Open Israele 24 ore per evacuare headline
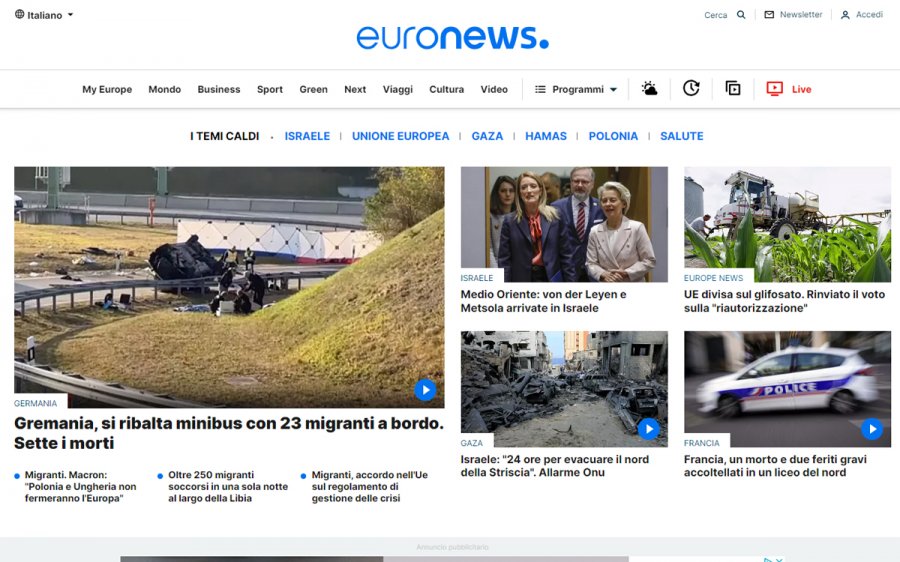 tap(554, 466)
